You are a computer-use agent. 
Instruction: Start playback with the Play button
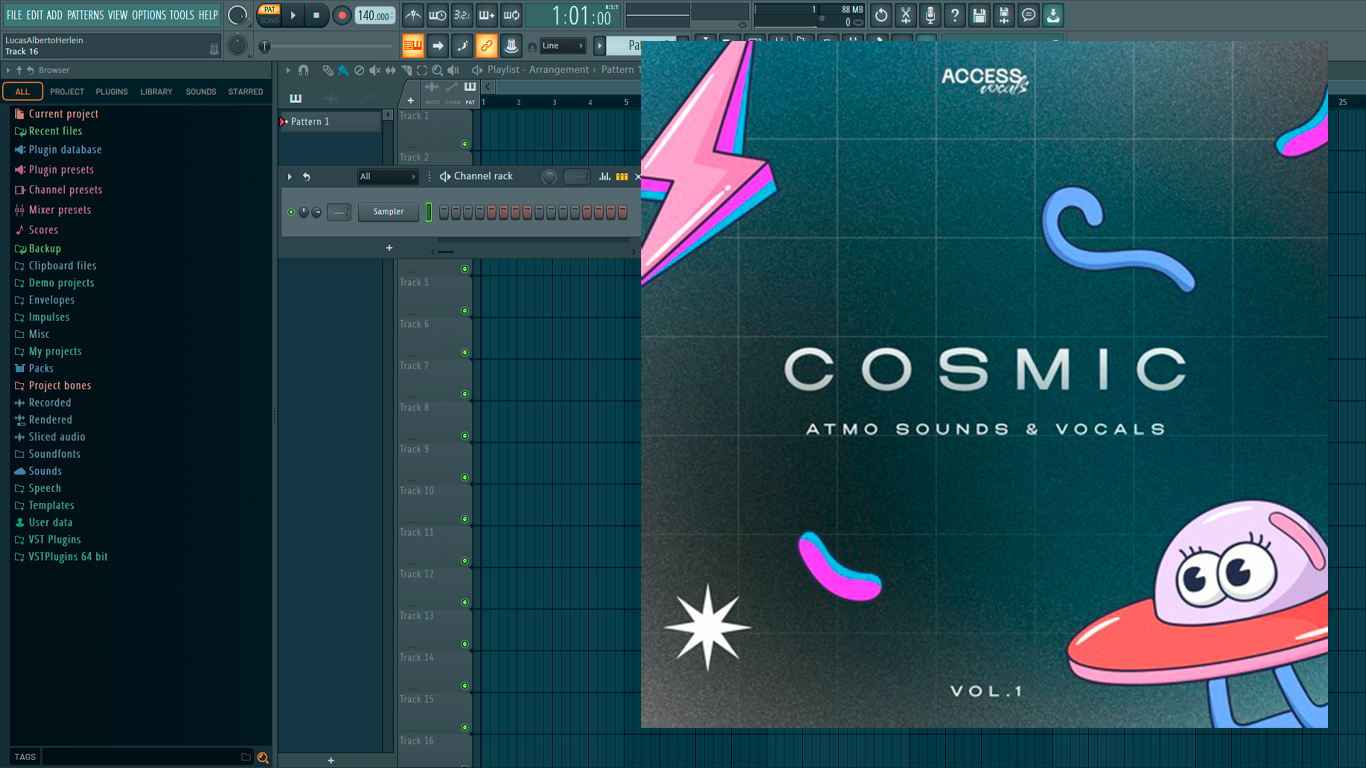293,15
